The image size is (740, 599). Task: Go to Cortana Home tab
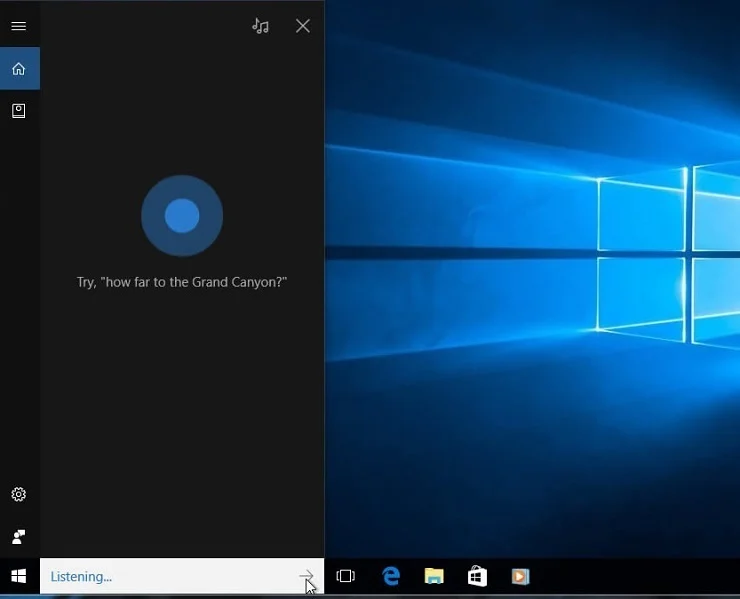click(x=18, y=69)
